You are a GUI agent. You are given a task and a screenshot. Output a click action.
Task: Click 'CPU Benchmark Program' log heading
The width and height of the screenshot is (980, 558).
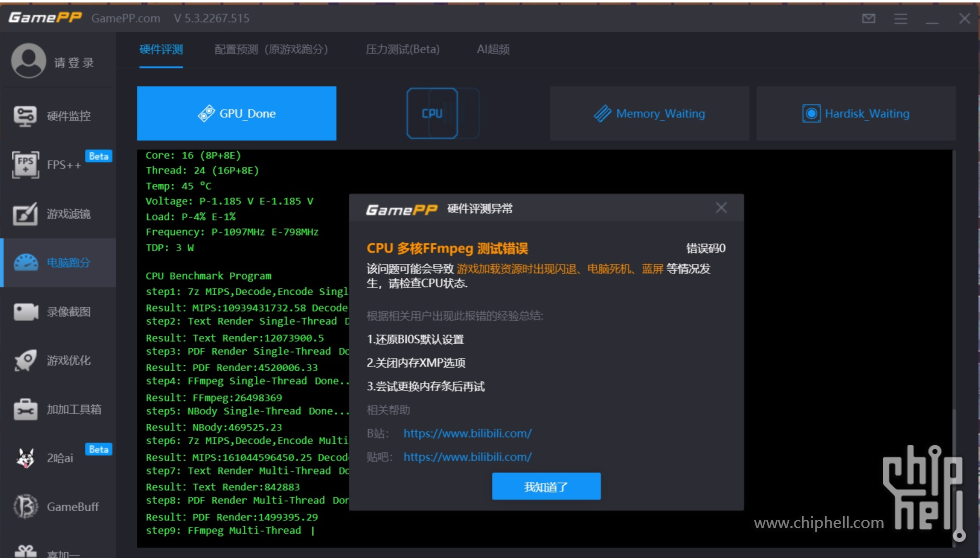tap(208, 276)
